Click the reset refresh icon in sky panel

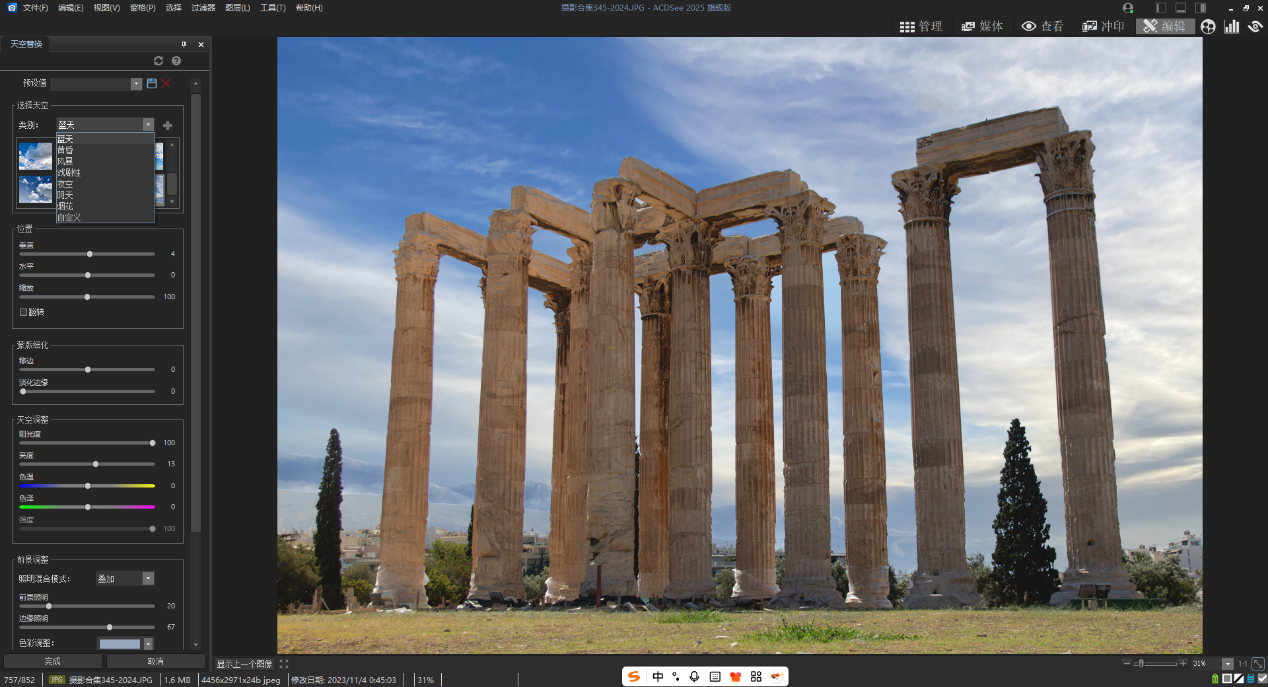click(x=158, y=61)
